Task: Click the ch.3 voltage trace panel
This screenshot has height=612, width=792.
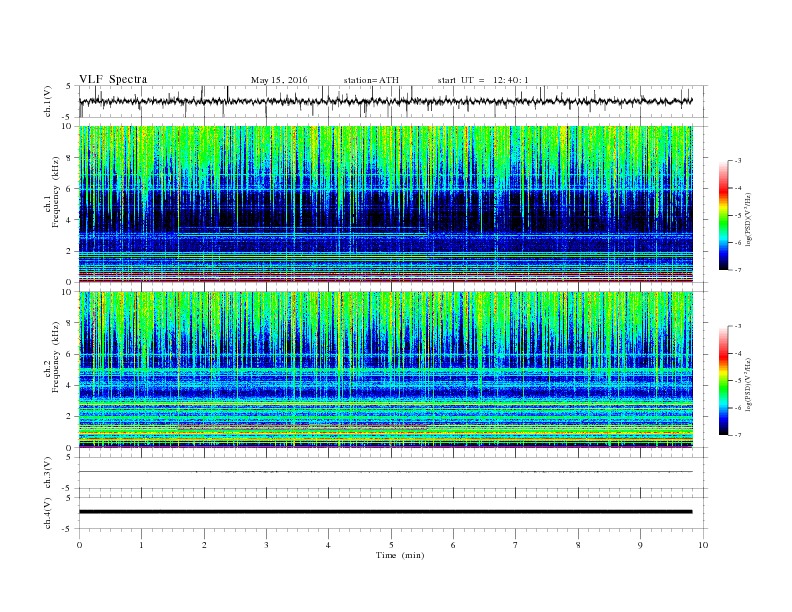Action: point(393,473)
